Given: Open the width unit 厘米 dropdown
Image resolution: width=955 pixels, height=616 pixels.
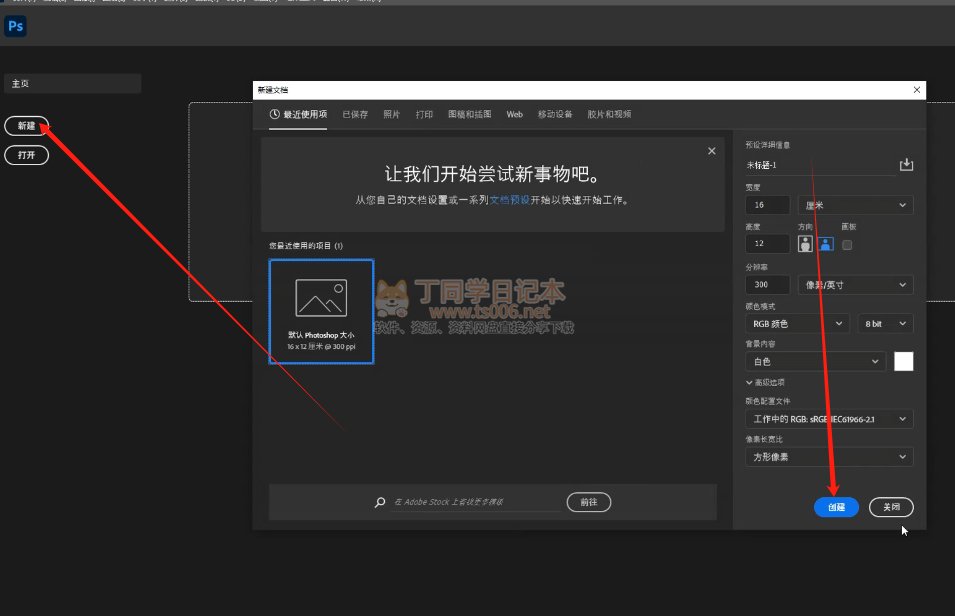Looking at the screenshot, I should (855, 205).
